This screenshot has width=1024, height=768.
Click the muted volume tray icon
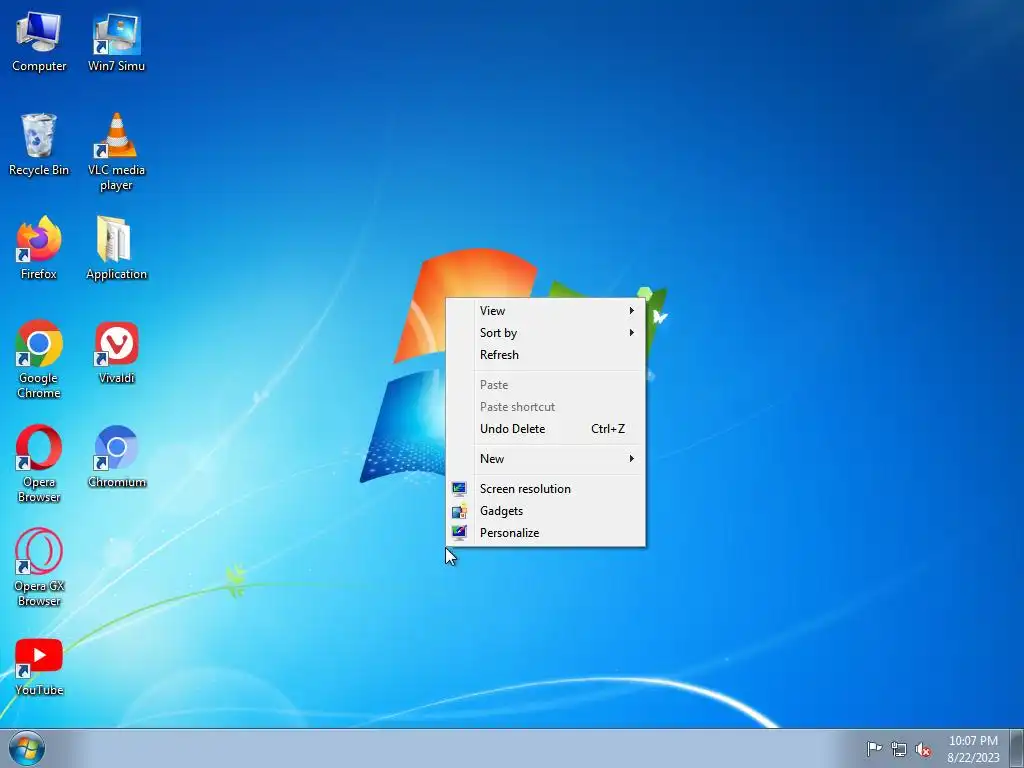click(923, 749)
